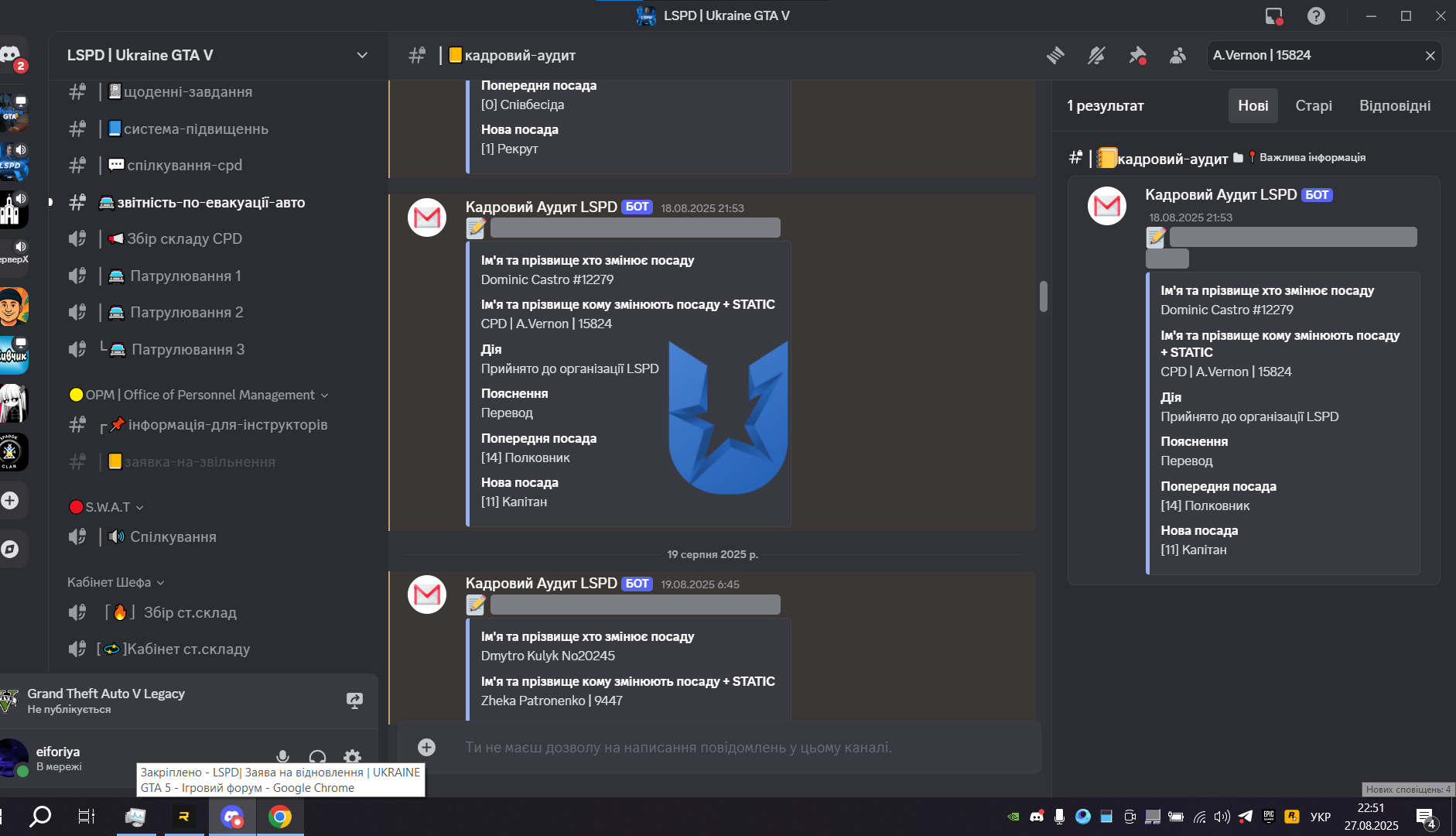Share the Grand Theft Auto V Legacy screen
The width and height of the screenshot is (1456, 836).
[354, 701]
